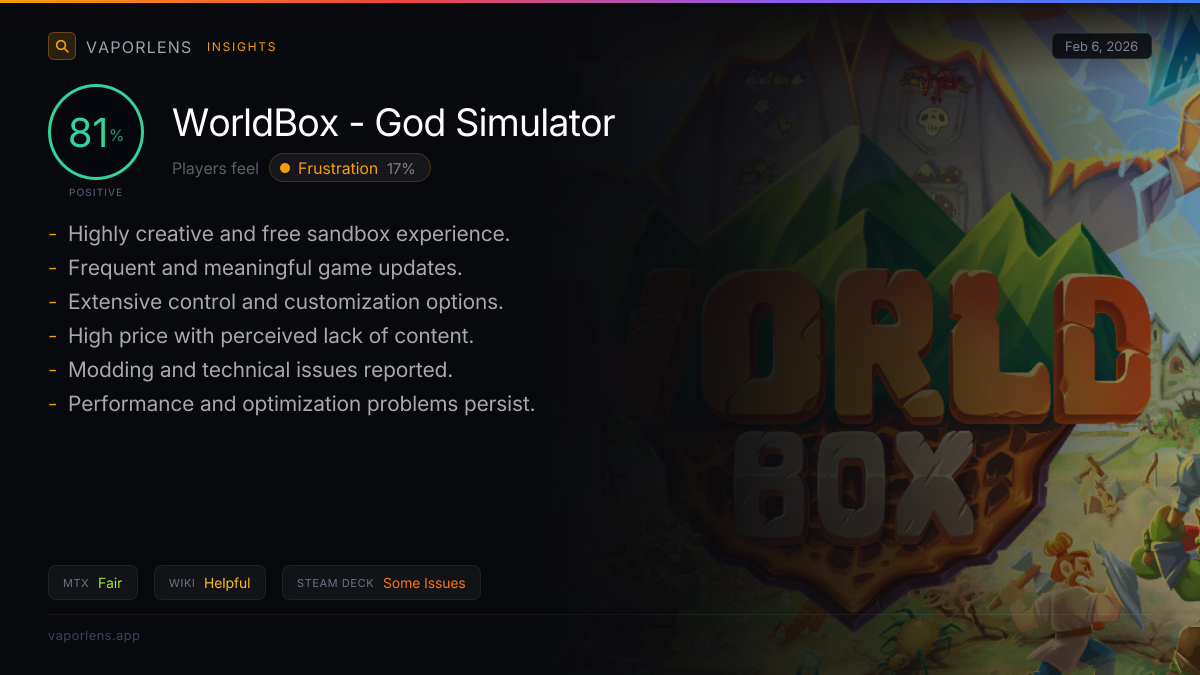1200x675 pixels.
Task: Select the high price bullet point
Action: coord(271,336)
